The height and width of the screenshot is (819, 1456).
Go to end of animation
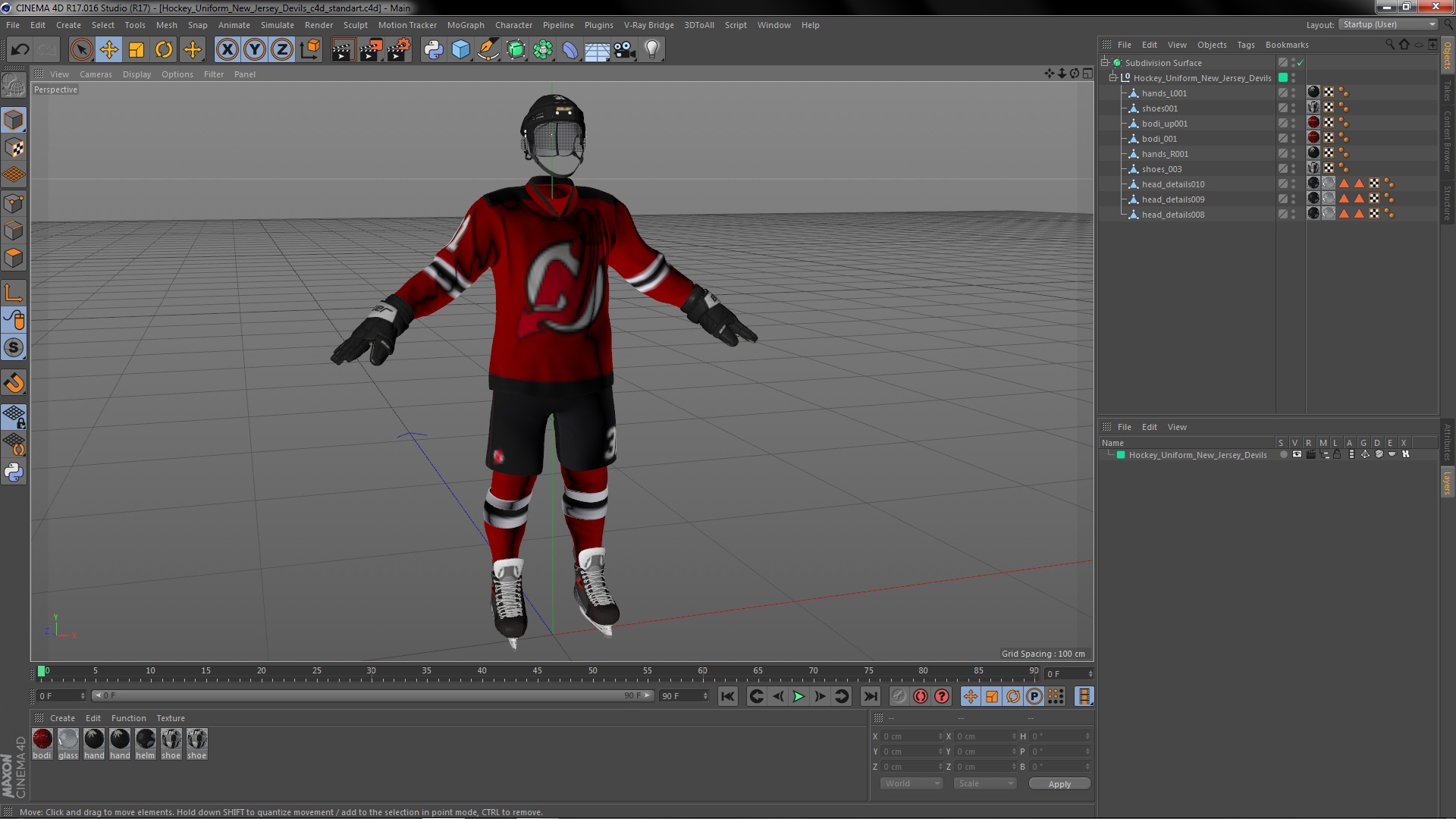tap(871, 696)
